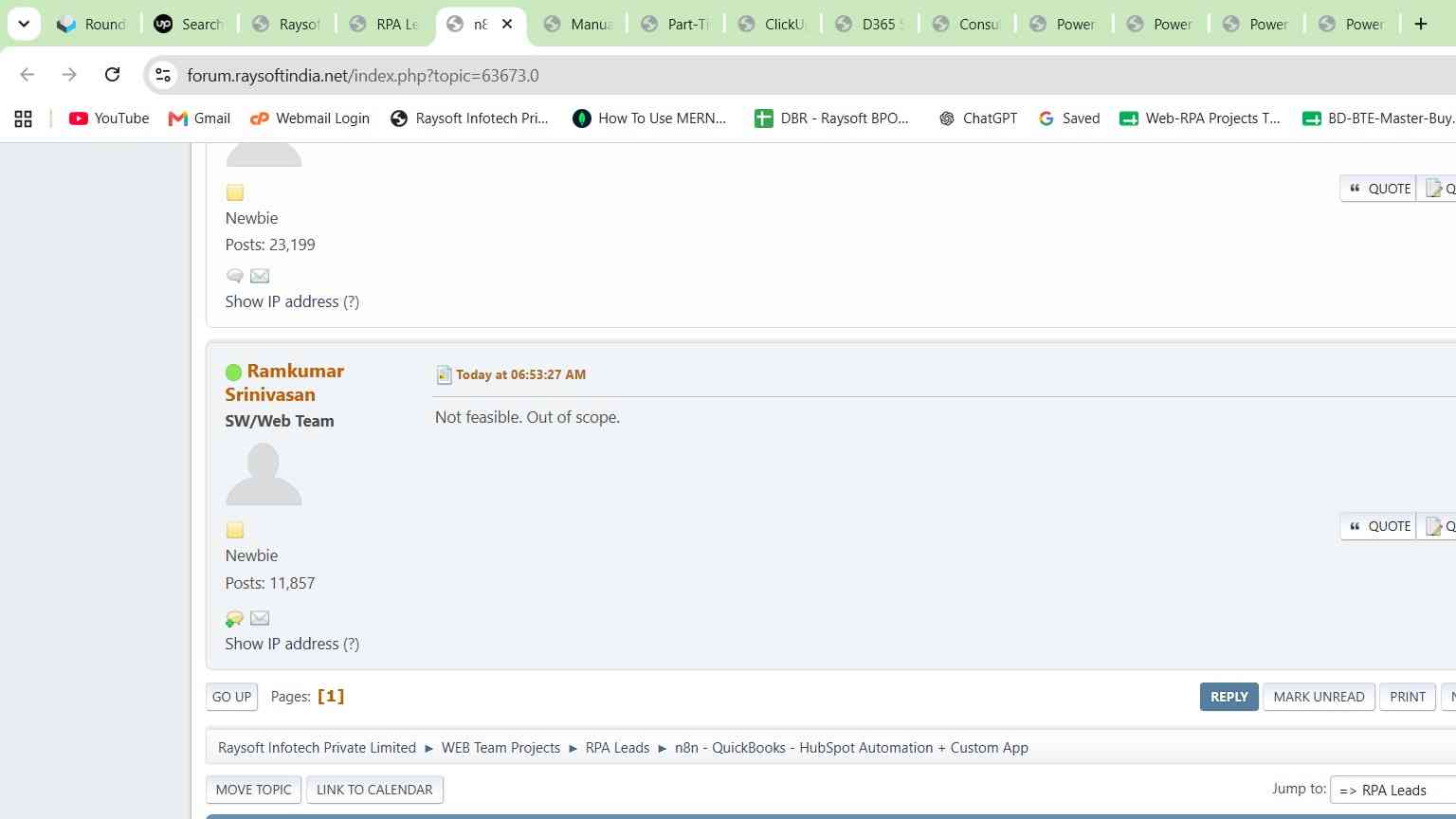Screen dimensions: 1456x819
Task: Click the post icon beside Today at 06:53:27 AM
Action: (x=444, y=375)
